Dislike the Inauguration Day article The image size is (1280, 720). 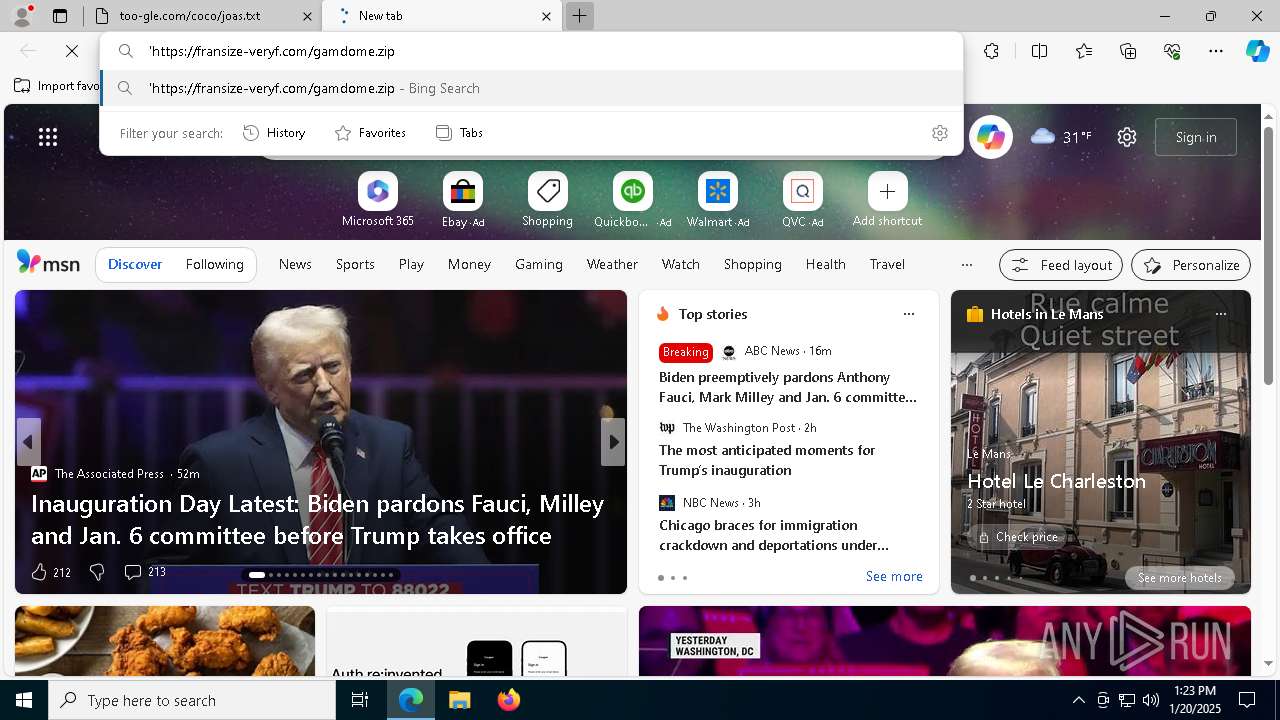click(97, 572)
